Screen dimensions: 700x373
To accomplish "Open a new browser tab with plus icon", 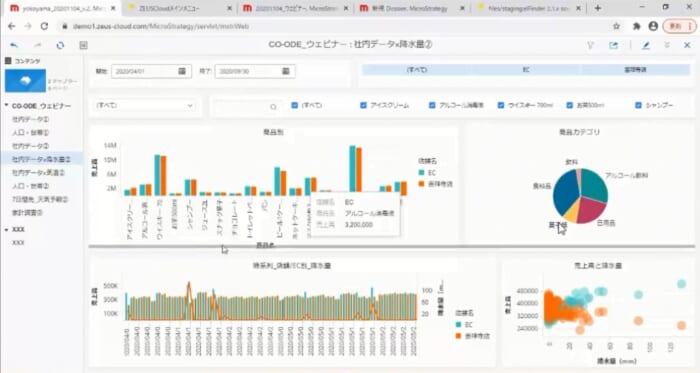I will pyautogui.click(x=598, y=8).
